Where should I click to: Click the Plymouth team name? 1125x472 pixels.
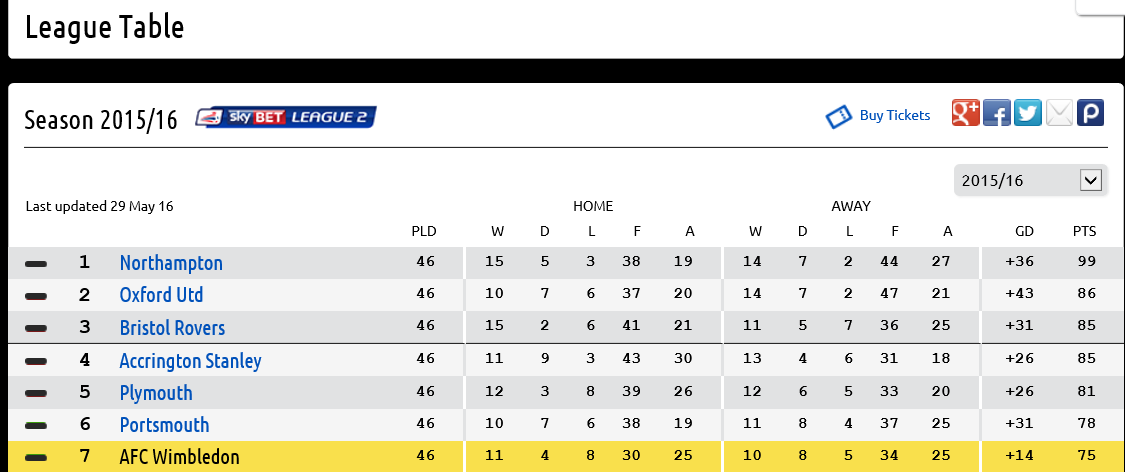(x=156, y=393)
